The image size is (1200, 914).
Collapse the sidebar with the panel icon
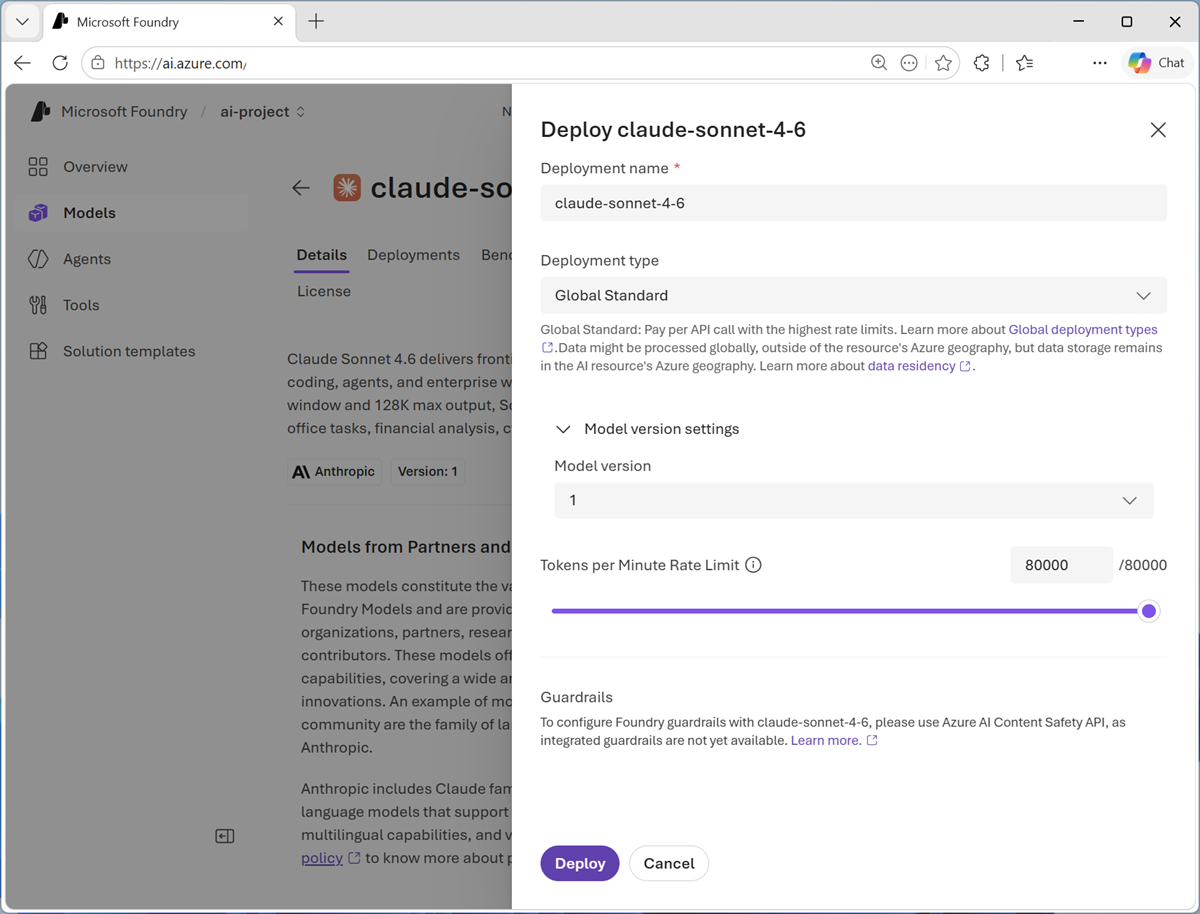(x=225, y=836)
